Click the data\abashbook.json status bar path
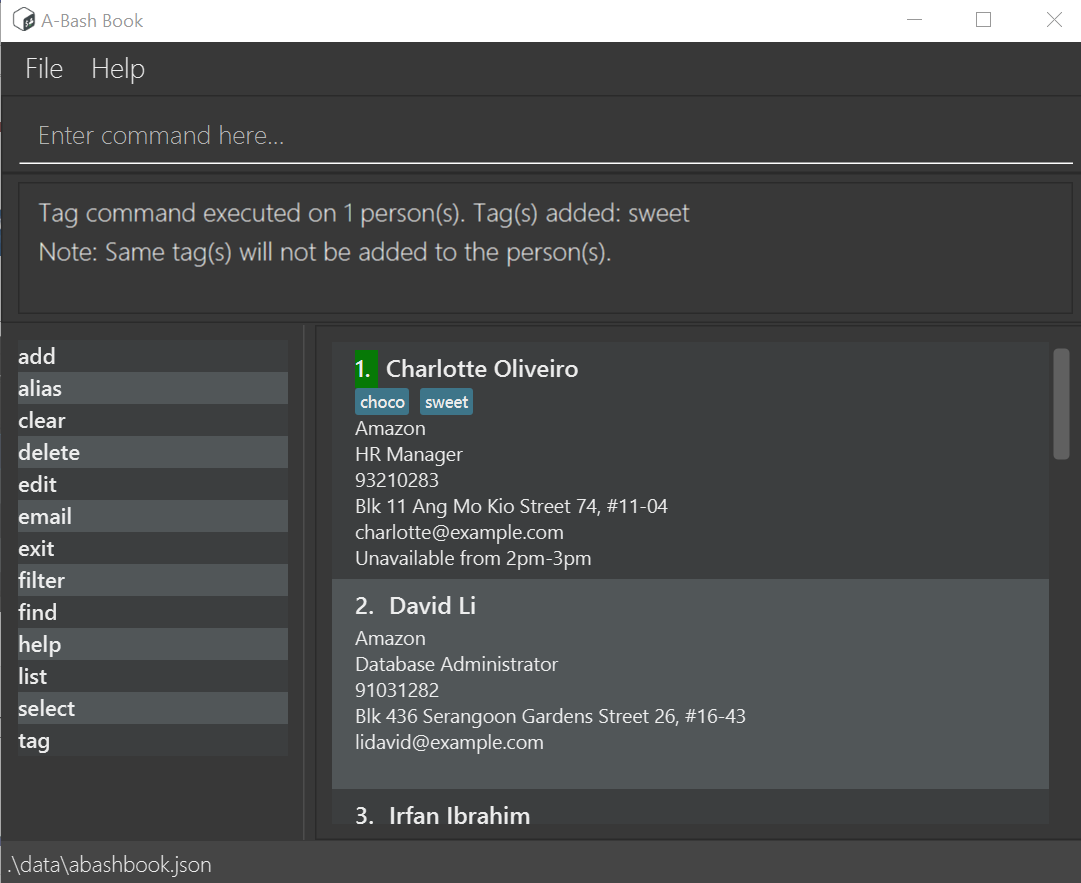Viewport: 1081px width, 883px height. click(109, 864)
